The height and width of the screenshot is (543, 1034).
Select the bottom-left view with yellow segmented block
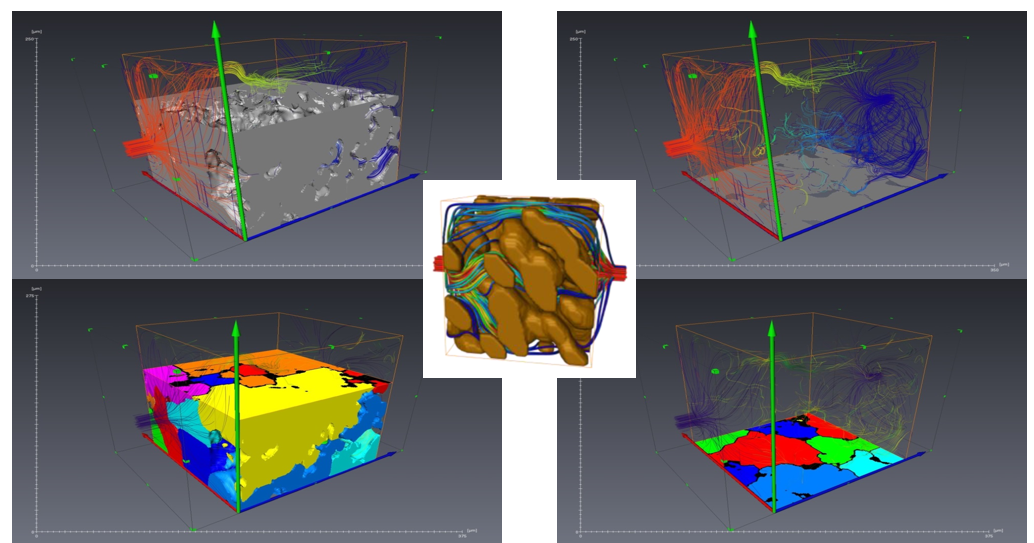257,410
